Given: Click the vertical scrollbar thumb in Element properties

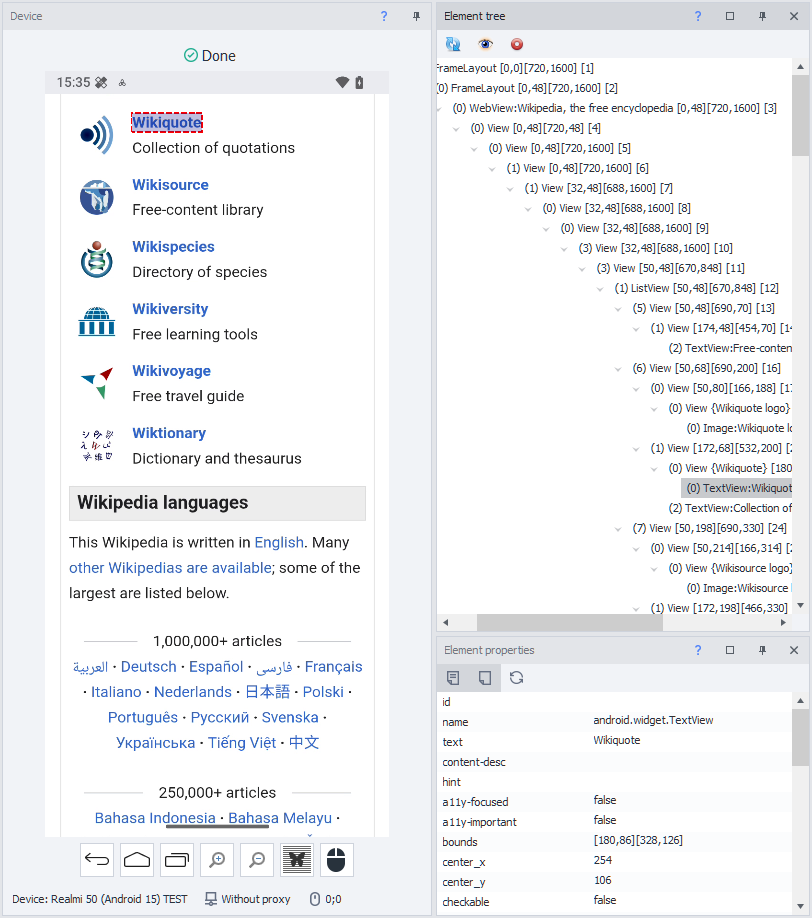Looking at the screenshot, I should 800,737.
